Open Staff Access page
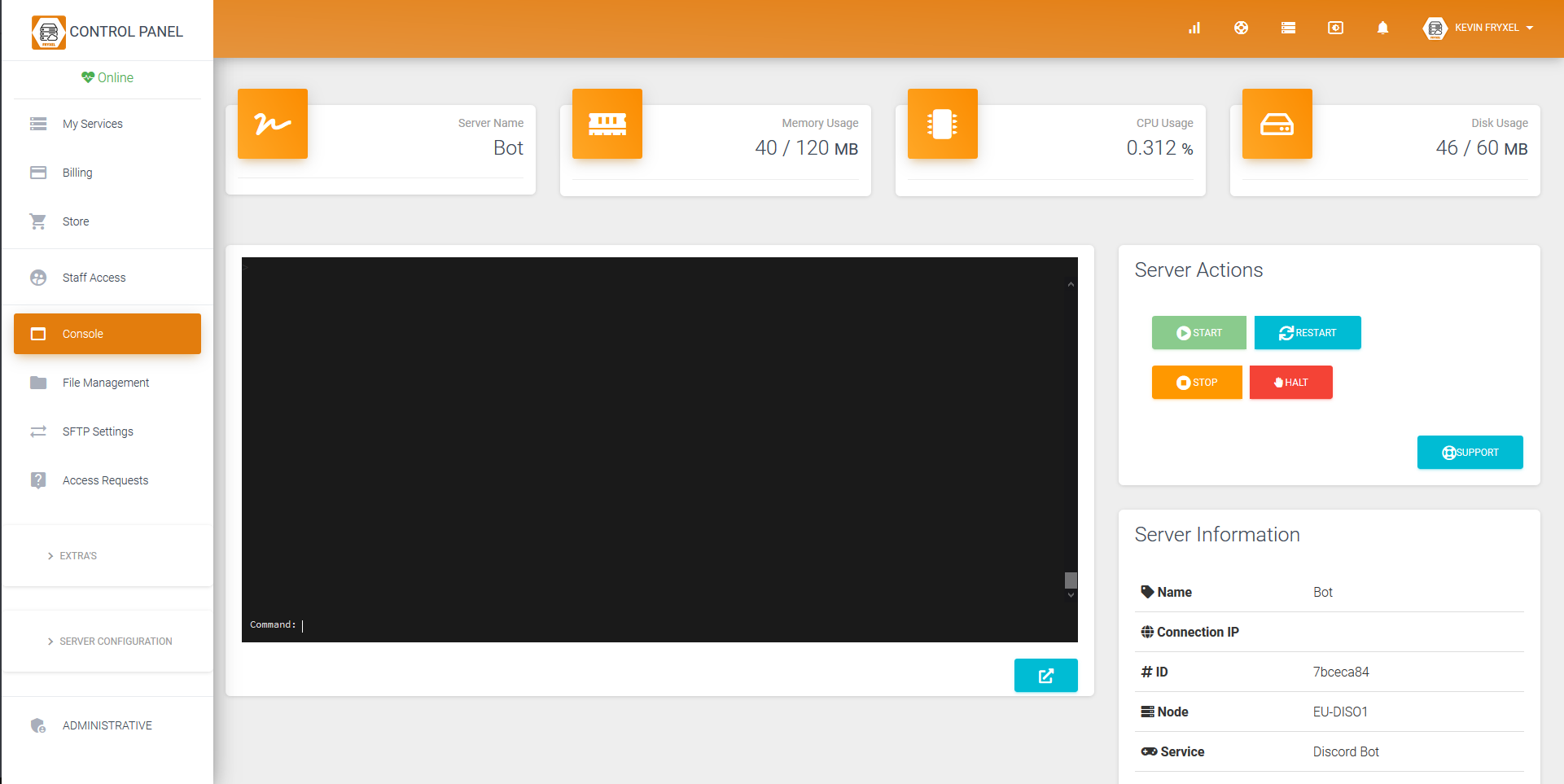1564x784 pixels. [x=107, y=278]
